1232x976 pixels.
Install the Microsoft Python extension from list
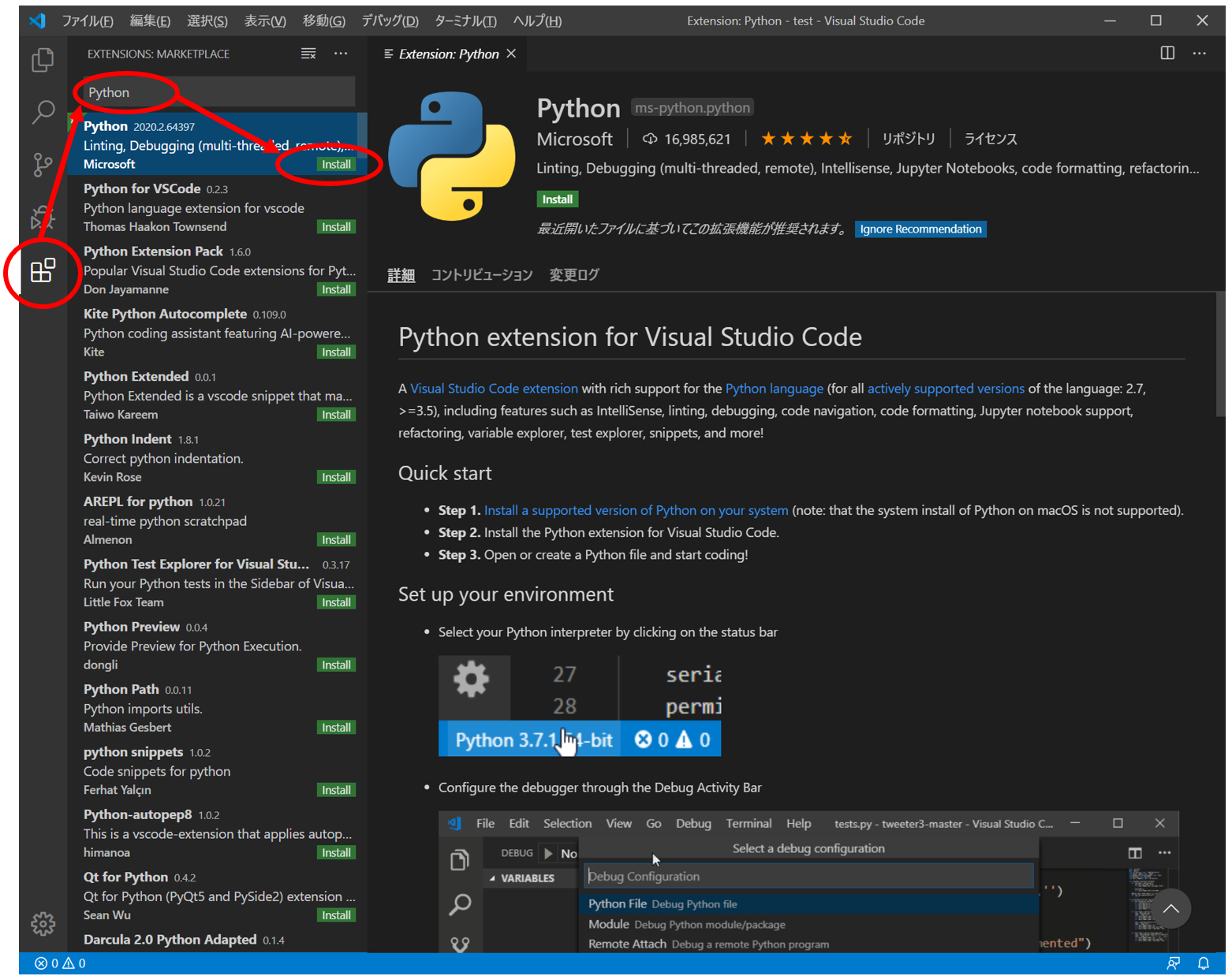point(336,164)
